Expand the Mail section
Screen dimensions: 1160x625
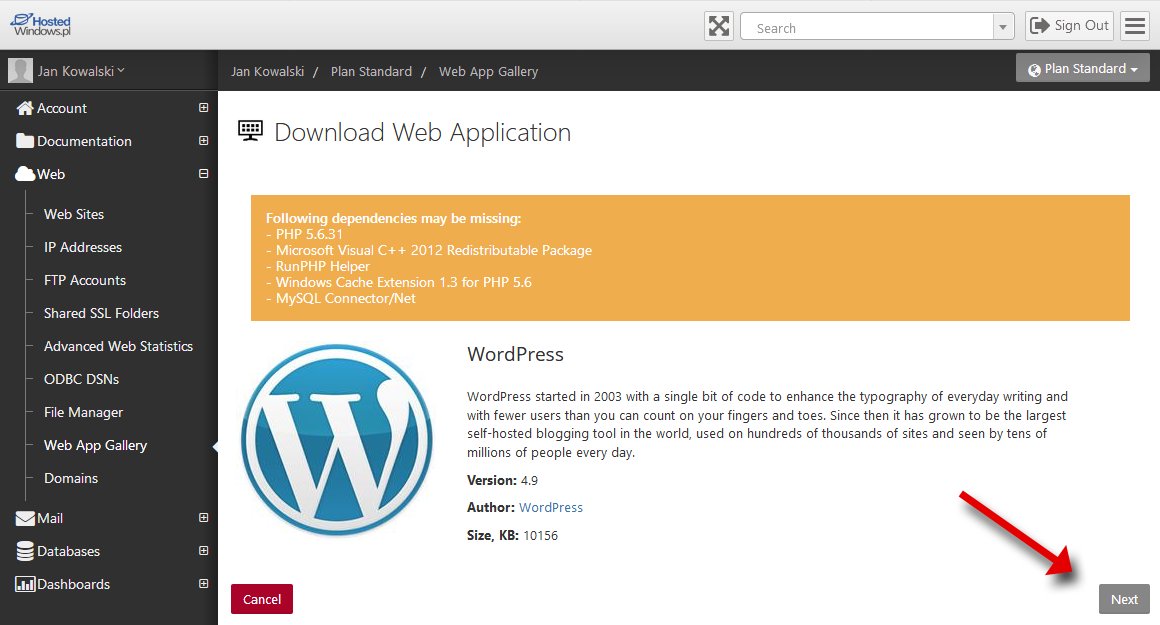tap(203, 518)
